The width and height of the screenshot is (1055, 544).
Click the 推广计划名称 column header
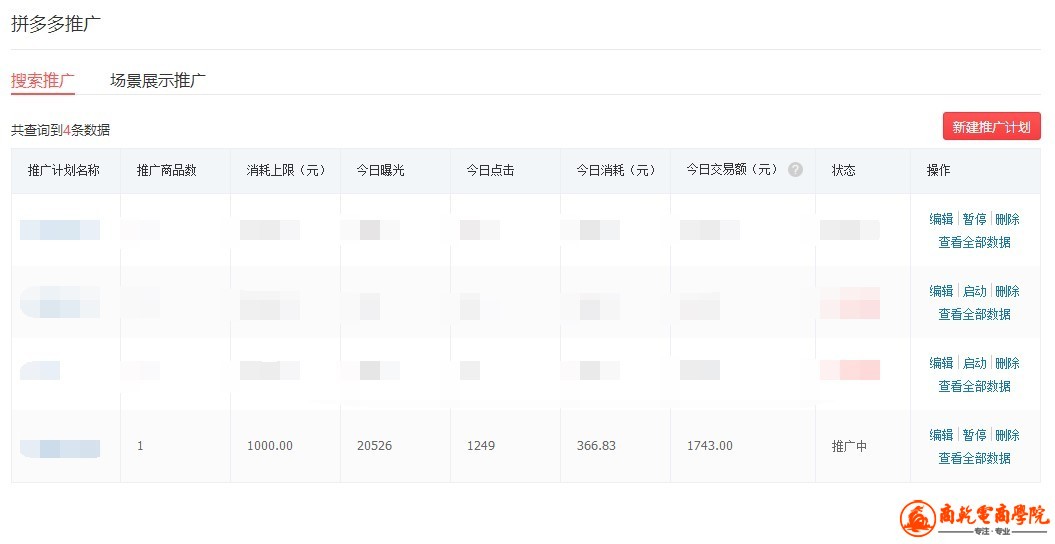pyautogui.click(x=63, y=170)
